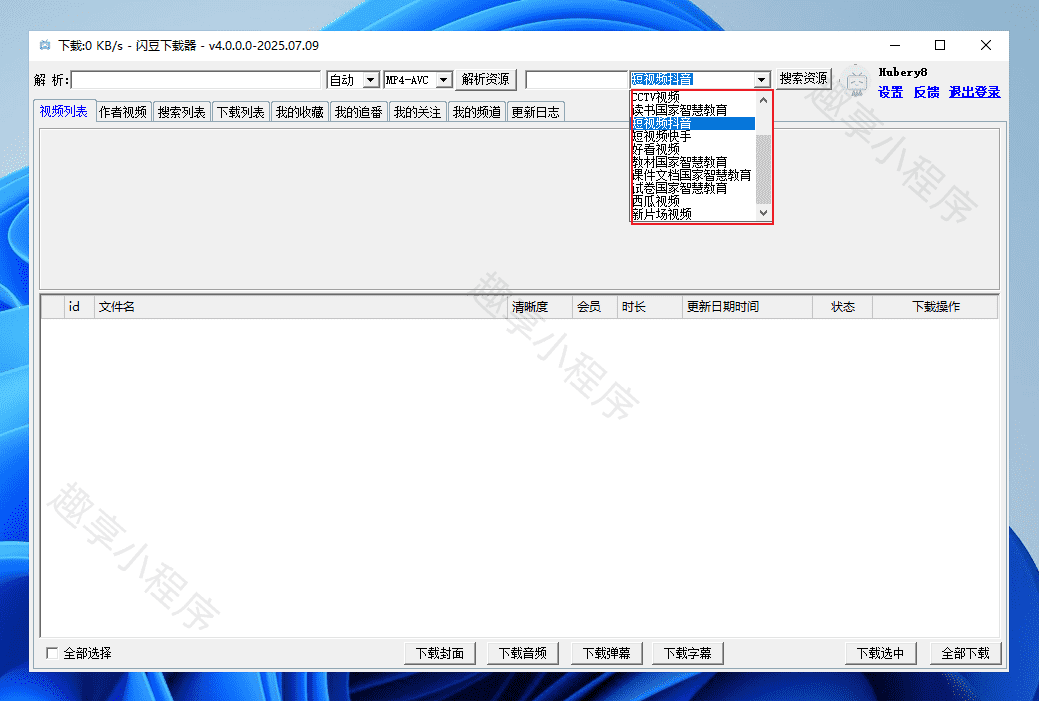
Task: Sort by the 文件名 column header
Action: [x=301, y=307]
